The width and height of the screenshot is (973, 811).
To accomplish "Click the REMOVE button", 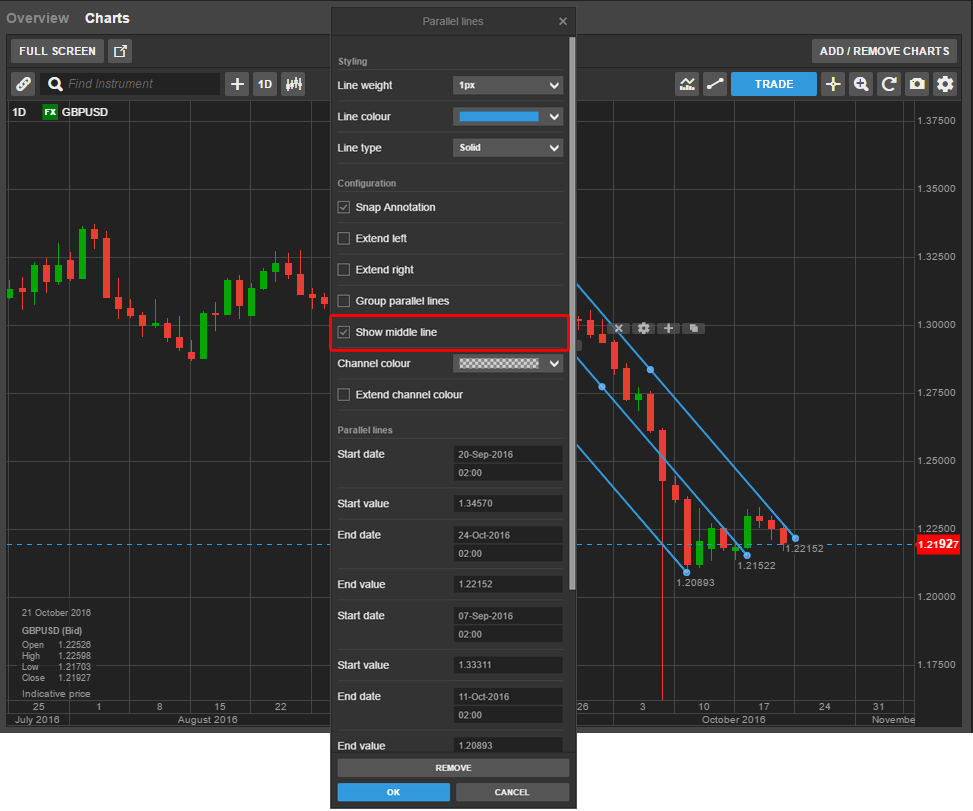I will (453, 768).
